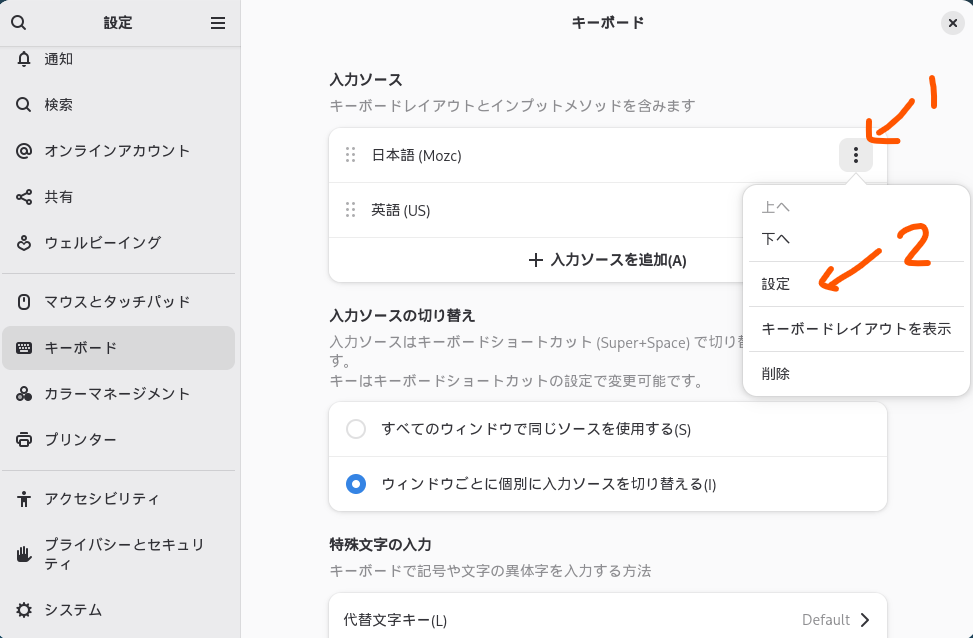This screenshot has height=638, width=973.
Task: Select the プリンター printer icon entry
Action: (x=24, y=440)
